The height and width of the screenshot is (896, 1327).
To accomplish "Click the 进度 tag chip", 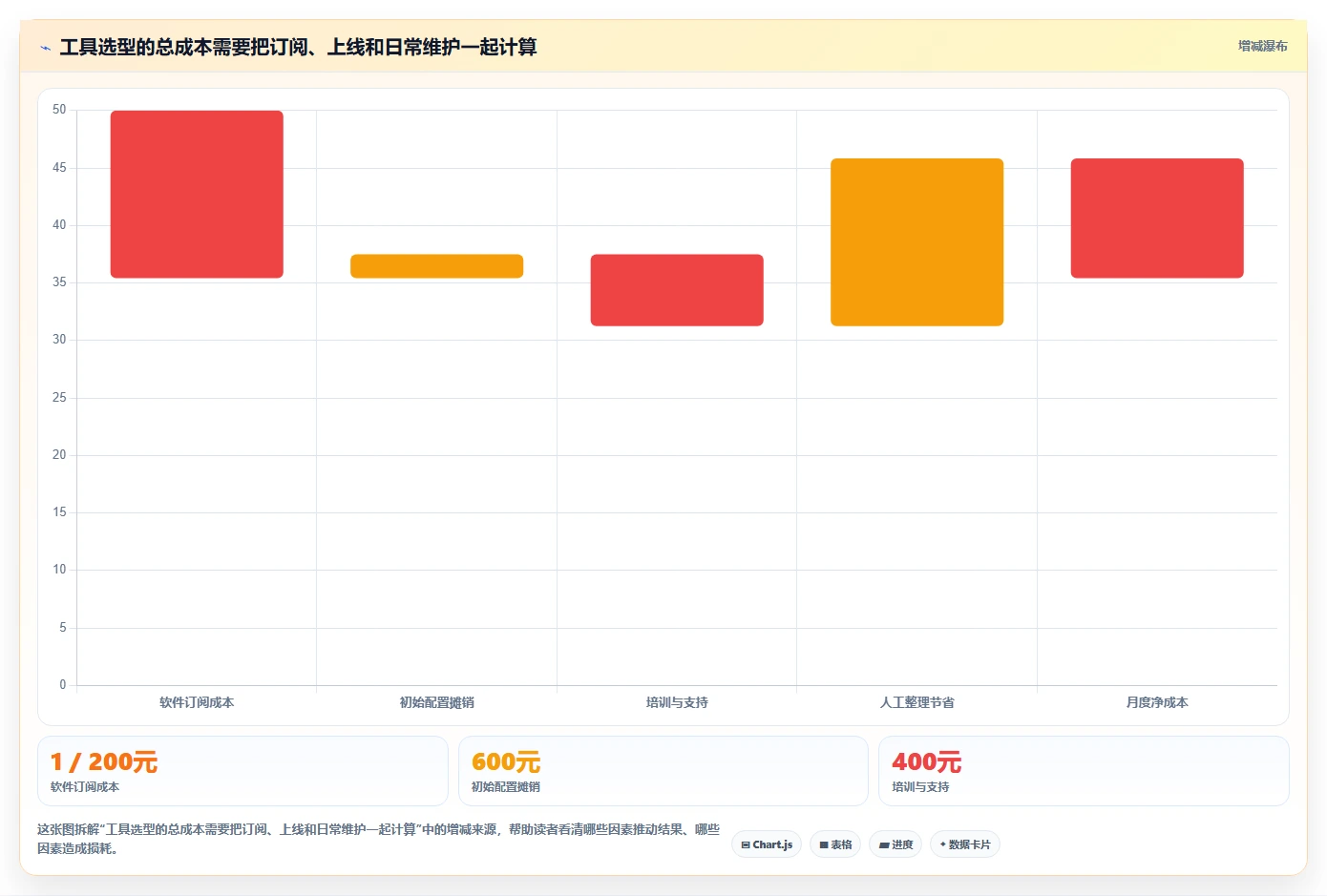I will pyautogui.click(x=895, y=844).
